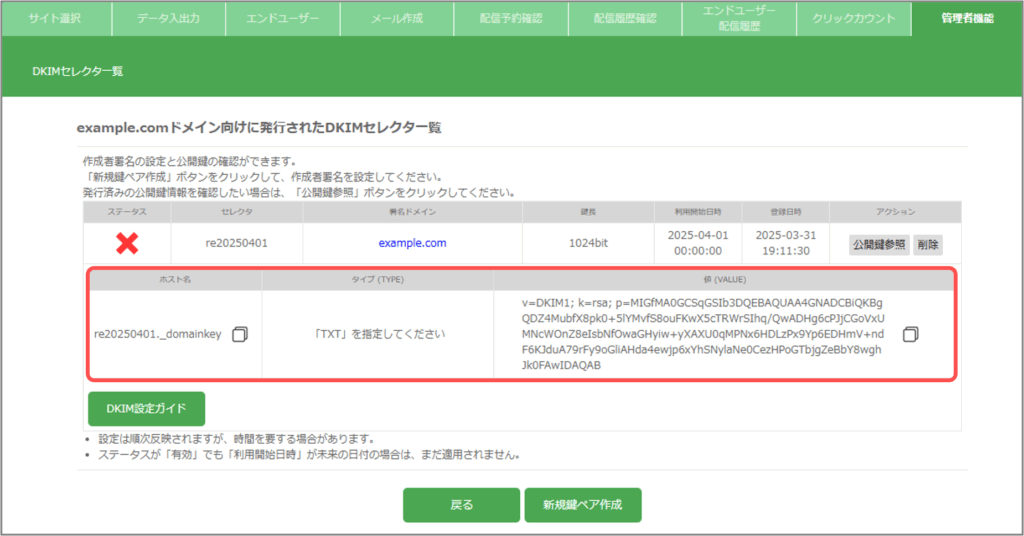
Task: Select the 管理者機能 tab
Action: click(x=967, y=18)
